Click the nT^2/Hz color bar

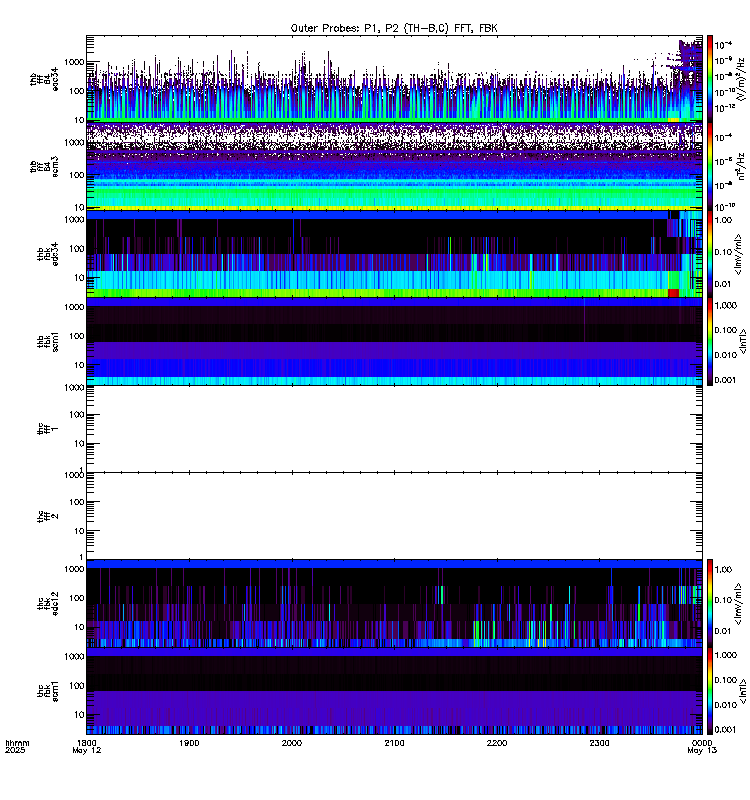coord(709,166)
